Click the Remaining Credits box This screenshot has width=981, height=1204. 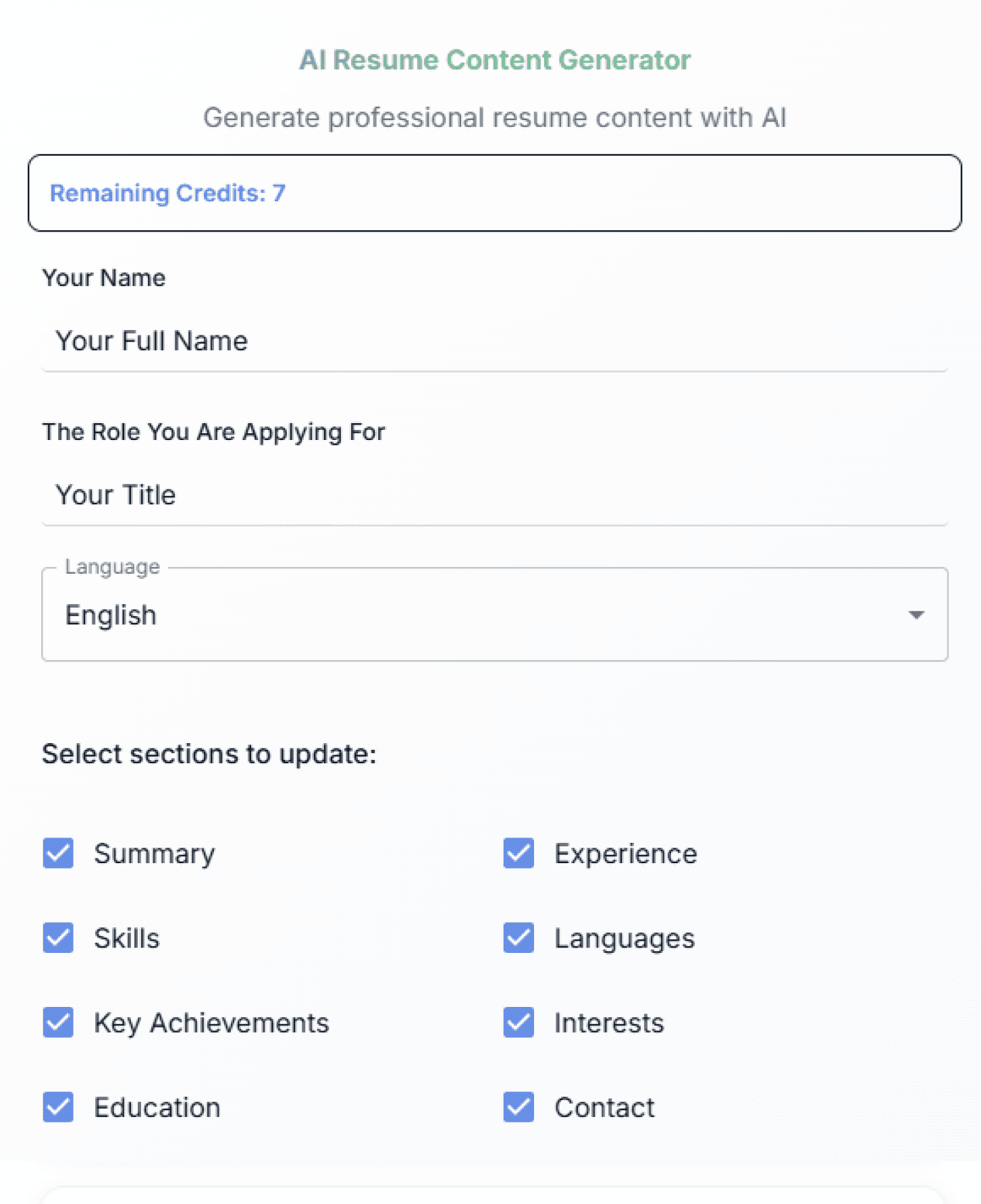(494, 193)
